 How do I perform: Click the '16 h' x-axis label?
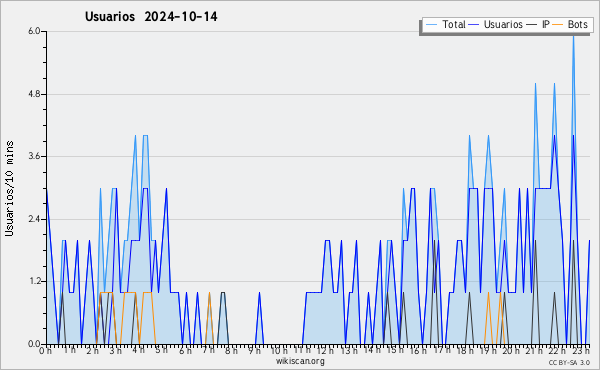418,350
